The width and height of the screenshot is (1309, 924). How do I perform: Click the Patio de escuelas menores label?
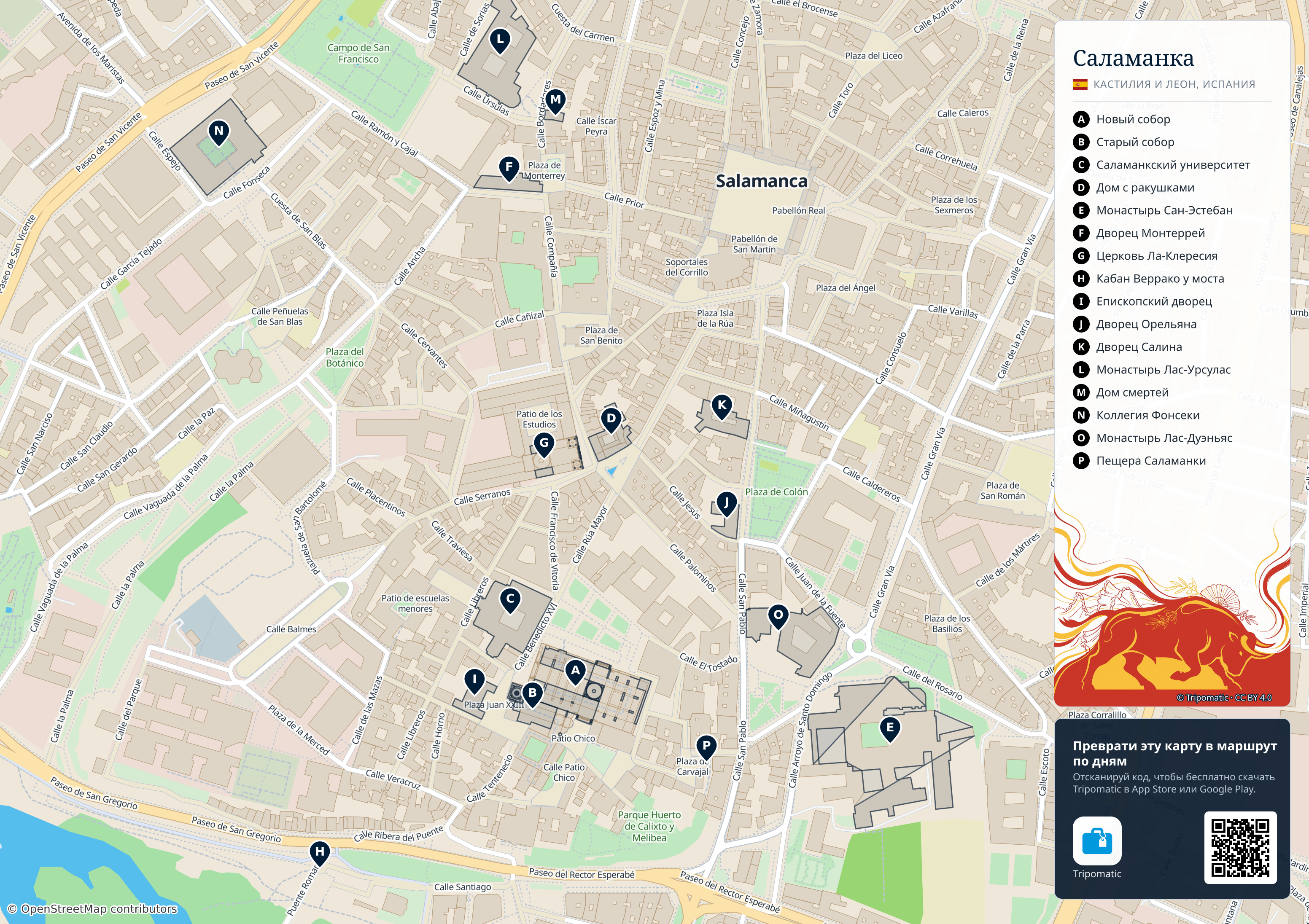(x=415, y=603)
